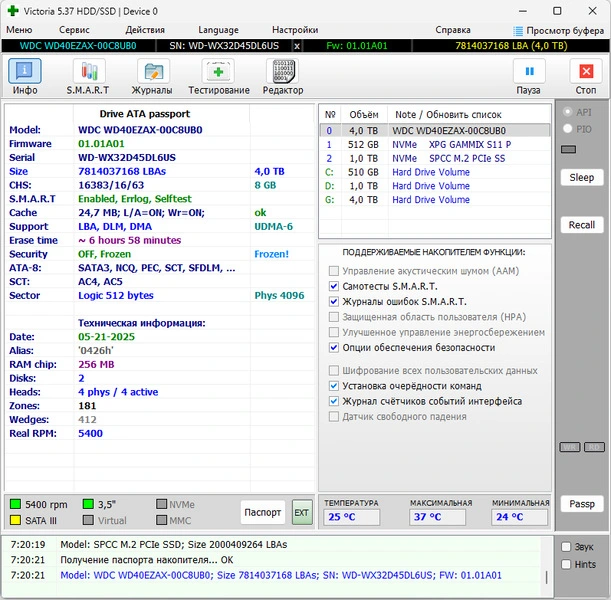Toggle the Самотесты S.M.A.R.T. checkbox
611x600 pixels.
pyautogui.click(x=334, y=286)
